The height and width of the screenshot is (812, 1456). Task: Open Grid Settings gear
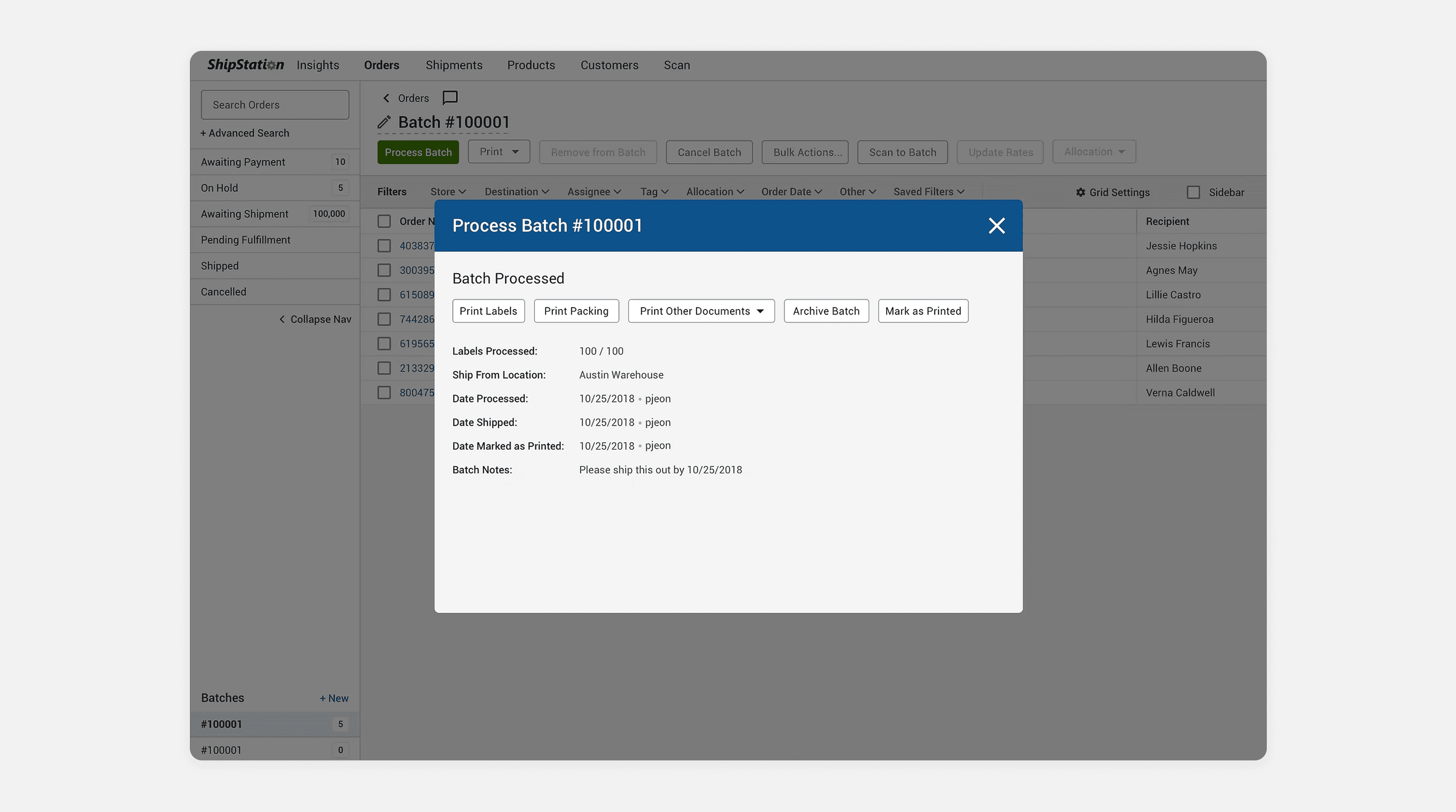(x=1112, y=192)
